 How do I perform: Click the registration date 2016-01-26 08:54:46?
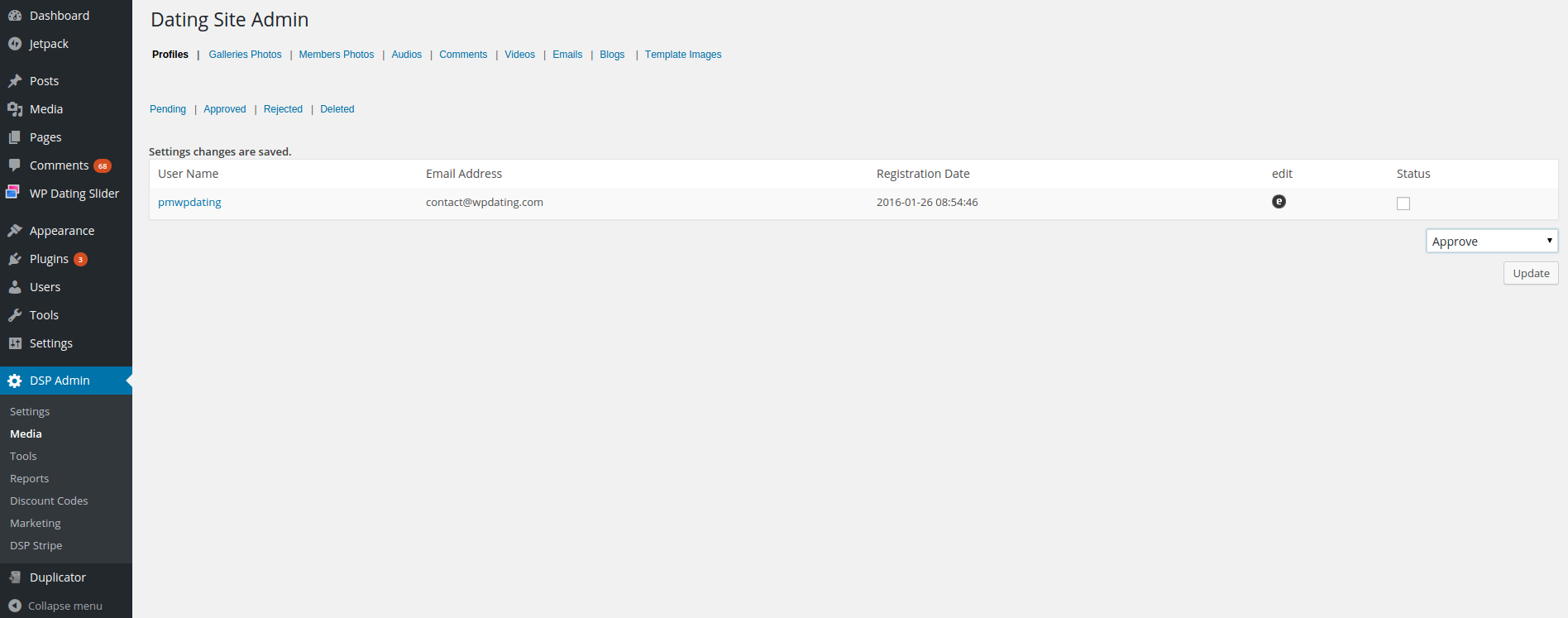tap(927, 202)
